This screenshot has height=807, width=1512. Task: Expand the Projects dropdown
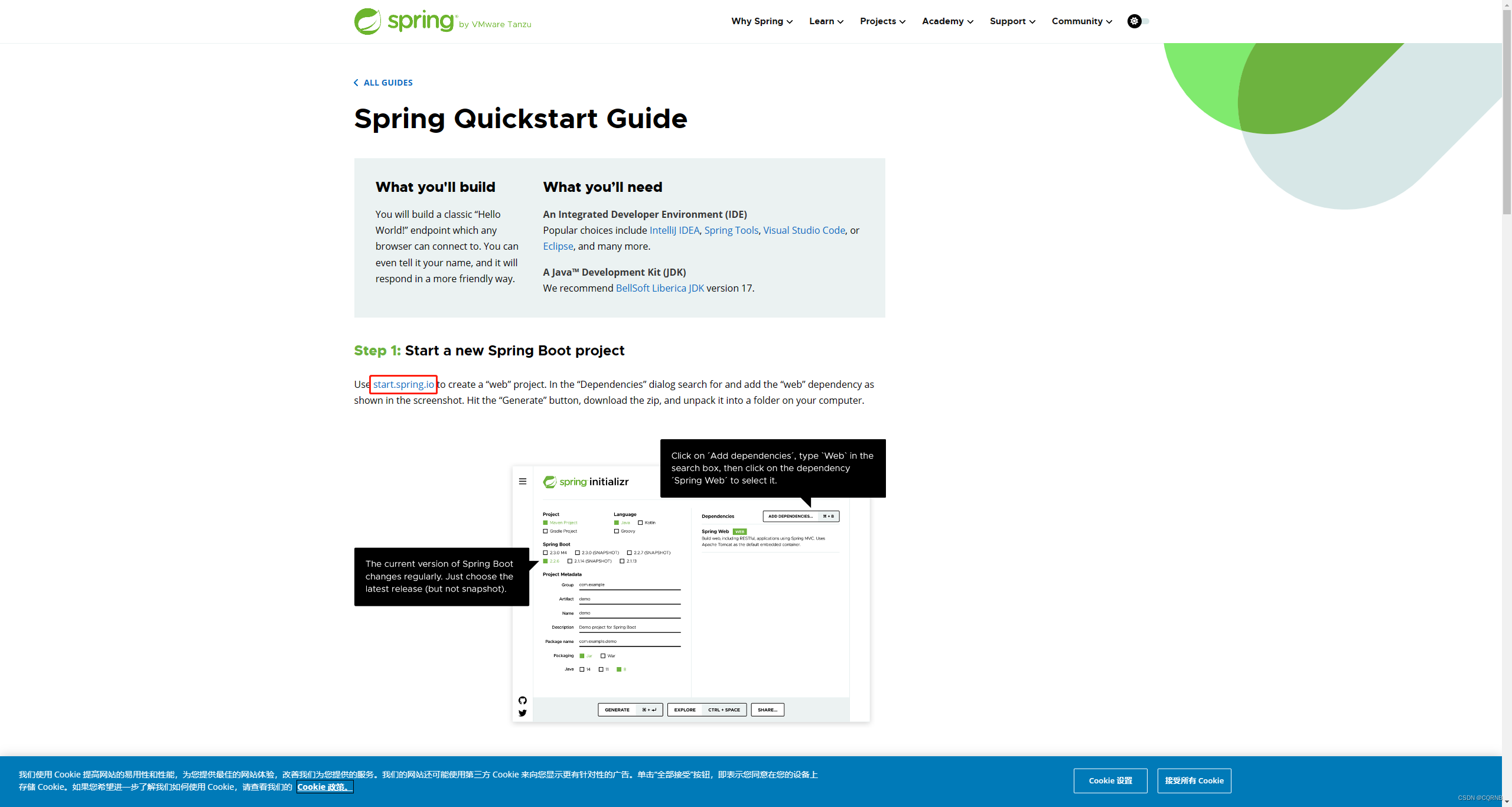pyautogui.click(x=882, y=21)
